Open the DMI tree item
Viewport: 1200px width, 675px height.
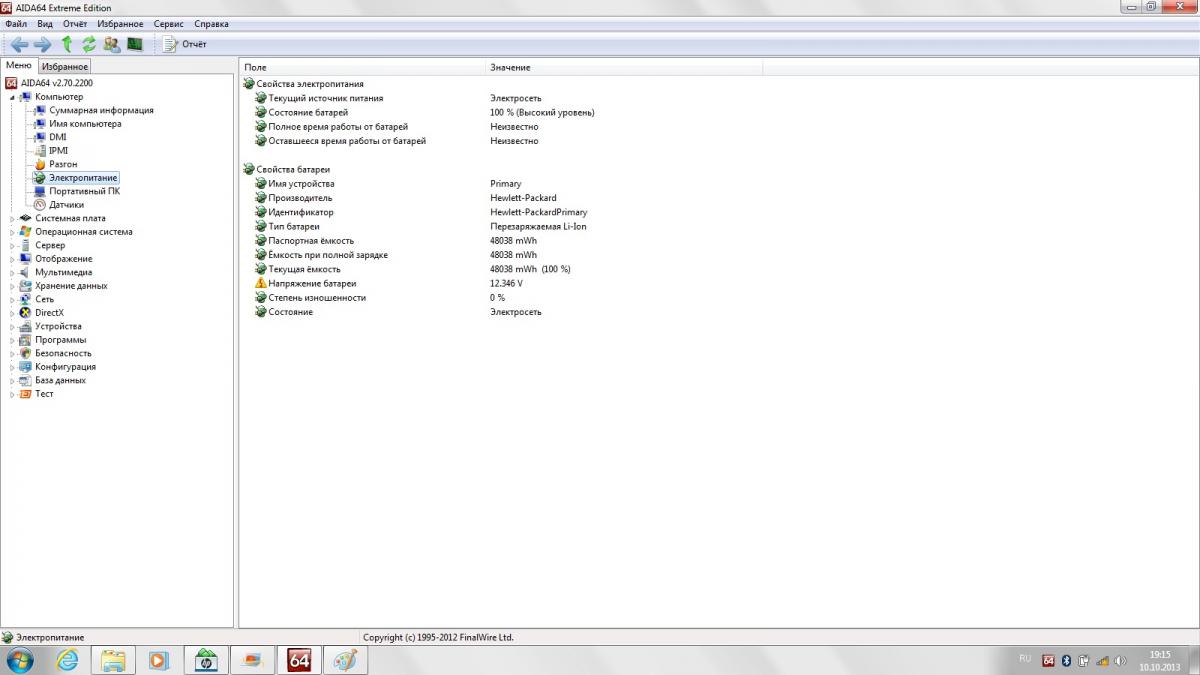tap(57, 137)
